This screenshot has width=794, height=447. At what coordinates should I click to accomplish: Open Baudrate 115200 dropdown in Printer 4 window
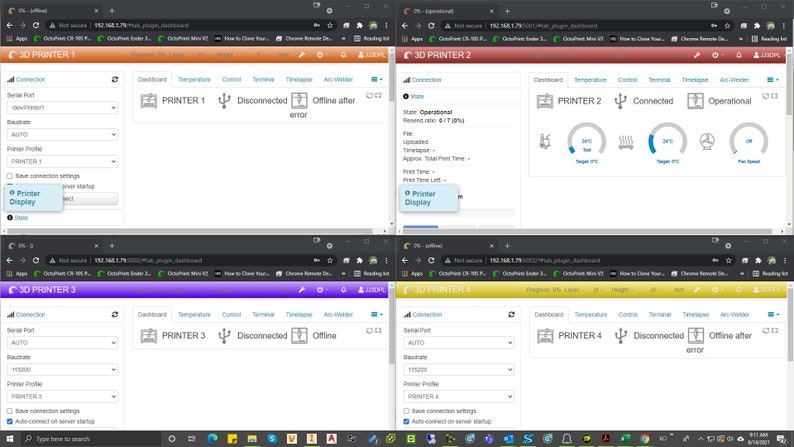tap(459, 369)
